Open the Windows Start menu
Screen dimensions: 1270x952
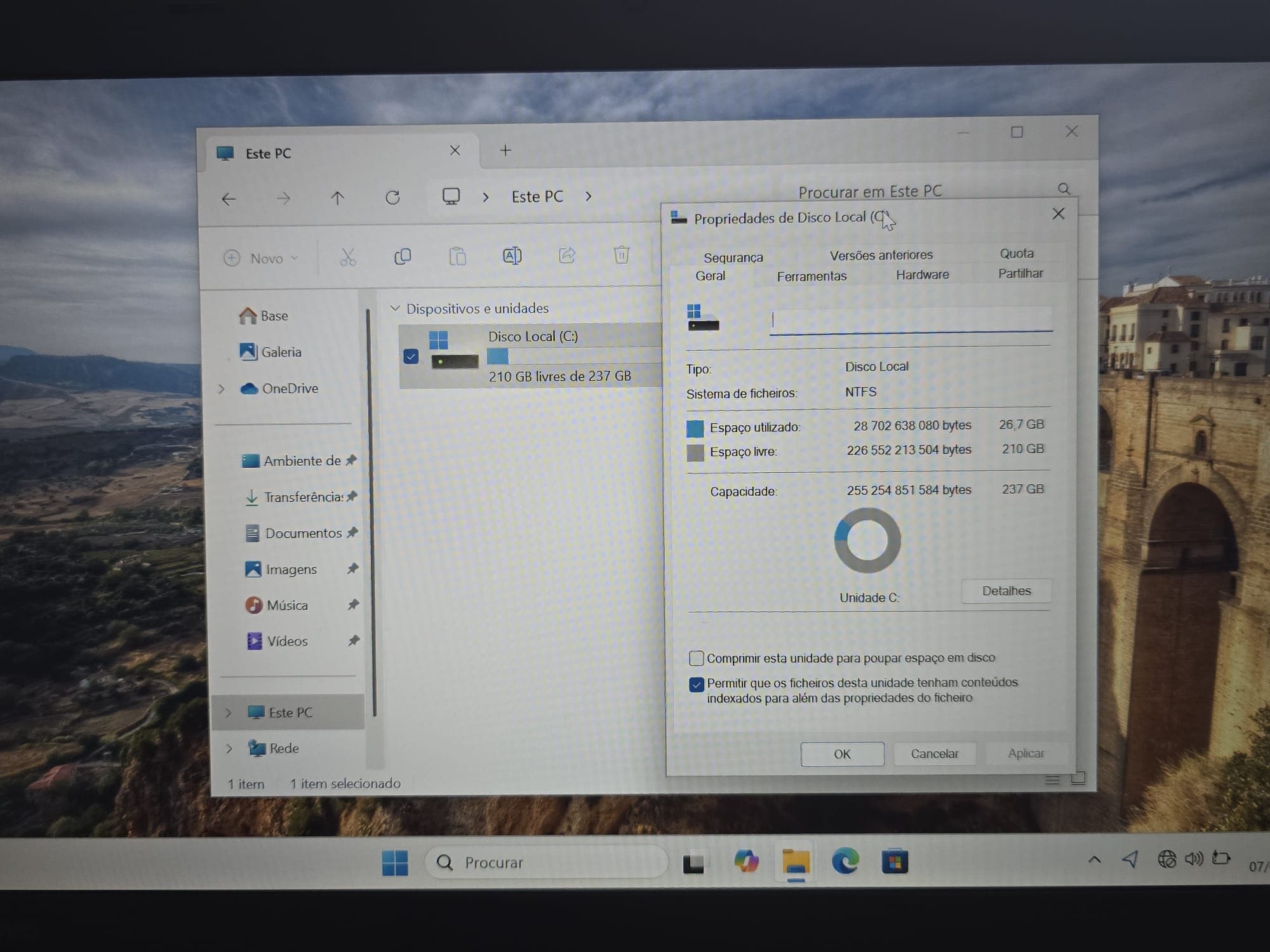[x=395, y=863]
